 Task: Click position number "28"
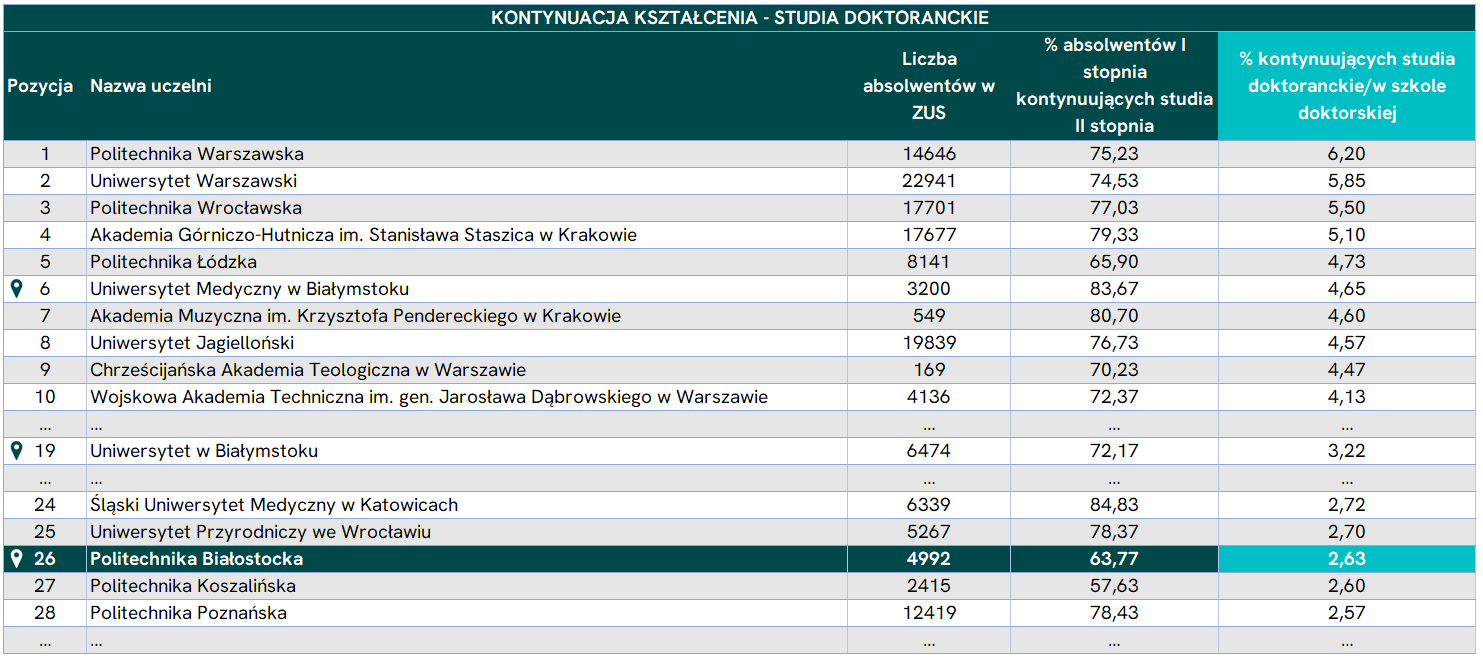(x=45, y=613)
